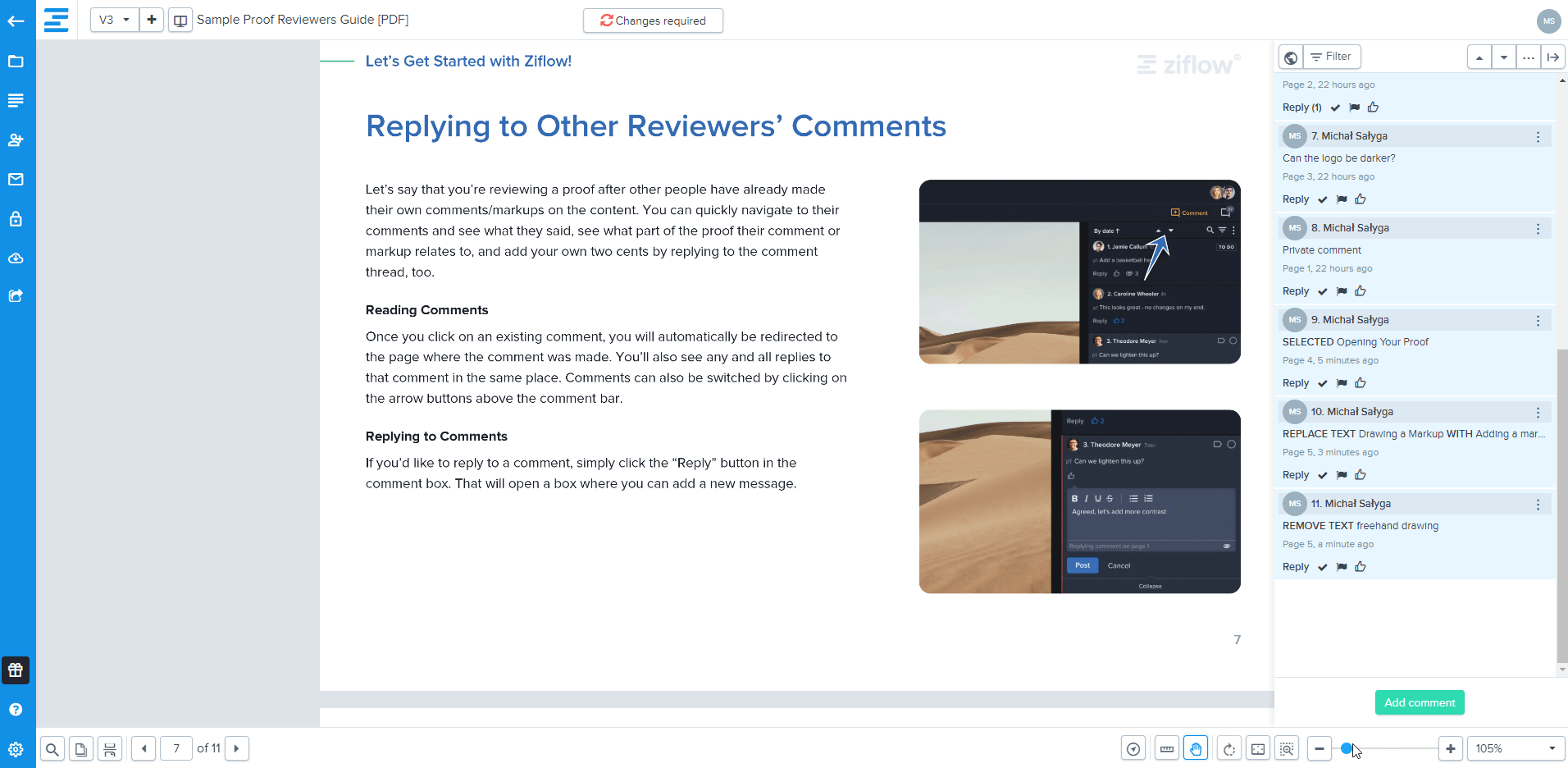Select the ruler measurement tool
The width and height of the screenshot is (1568, 768).
click(x=1166, y=748)
